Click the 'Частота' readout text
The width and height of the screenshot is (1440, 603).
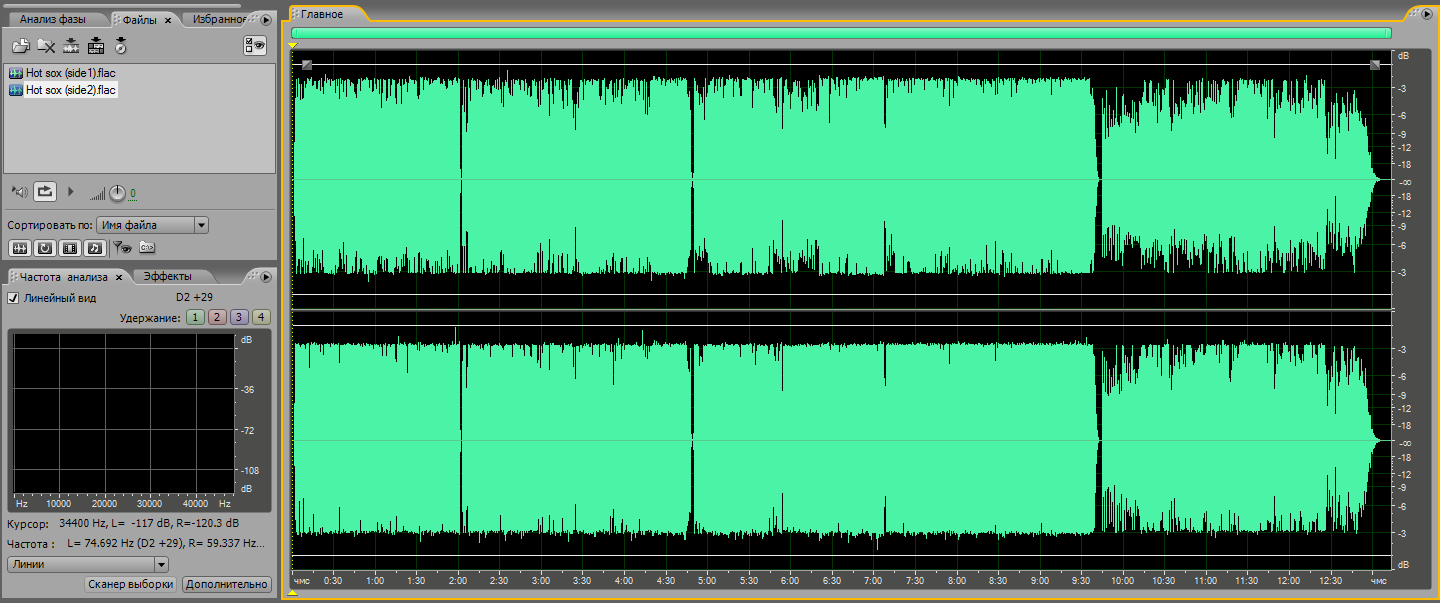(31, 544)
